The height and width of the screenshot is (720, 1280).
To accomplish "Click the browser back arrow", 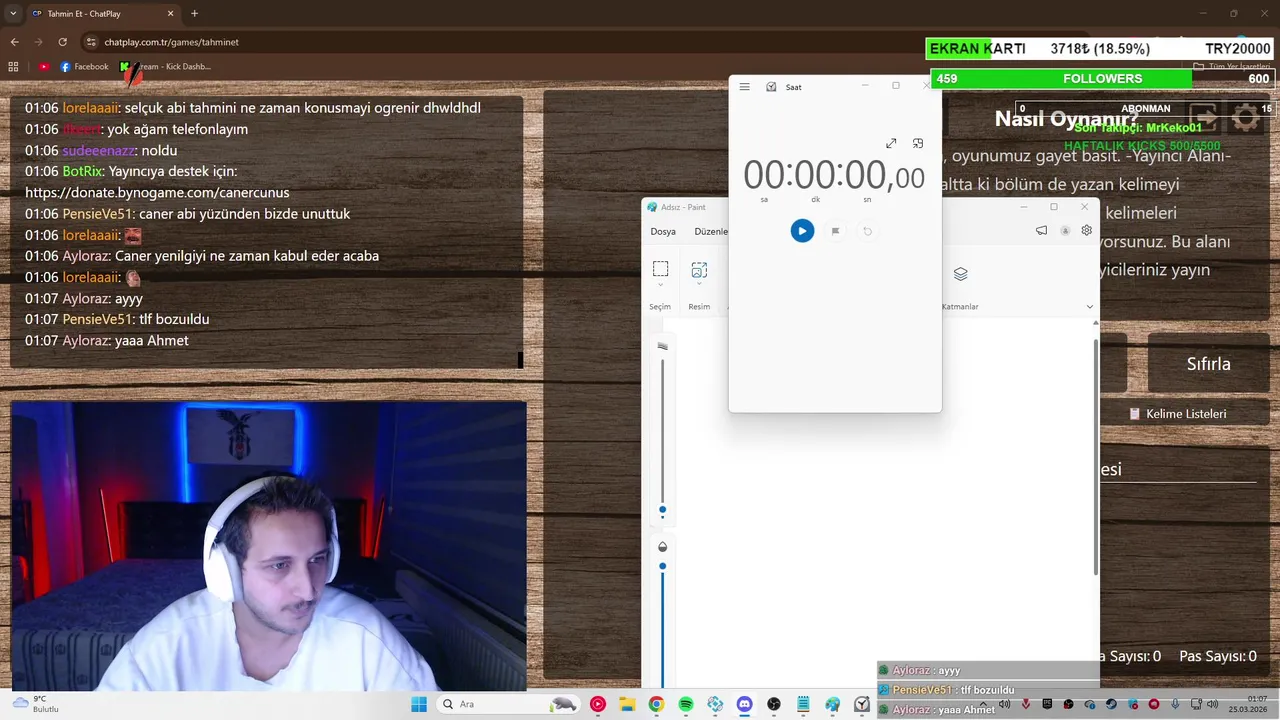I will coord(14,42).
